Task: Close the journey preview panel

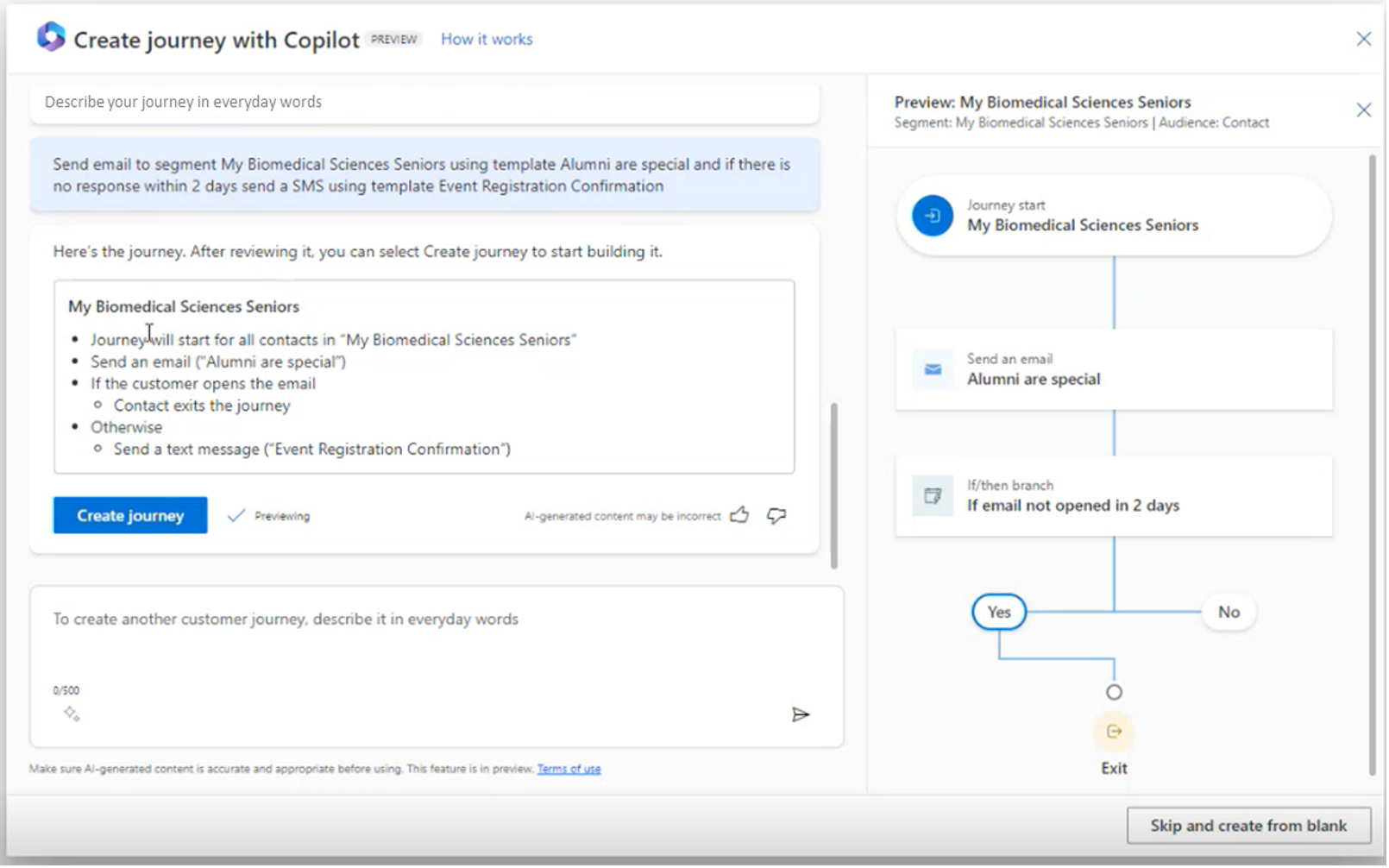Action: tap(1363, 110)
